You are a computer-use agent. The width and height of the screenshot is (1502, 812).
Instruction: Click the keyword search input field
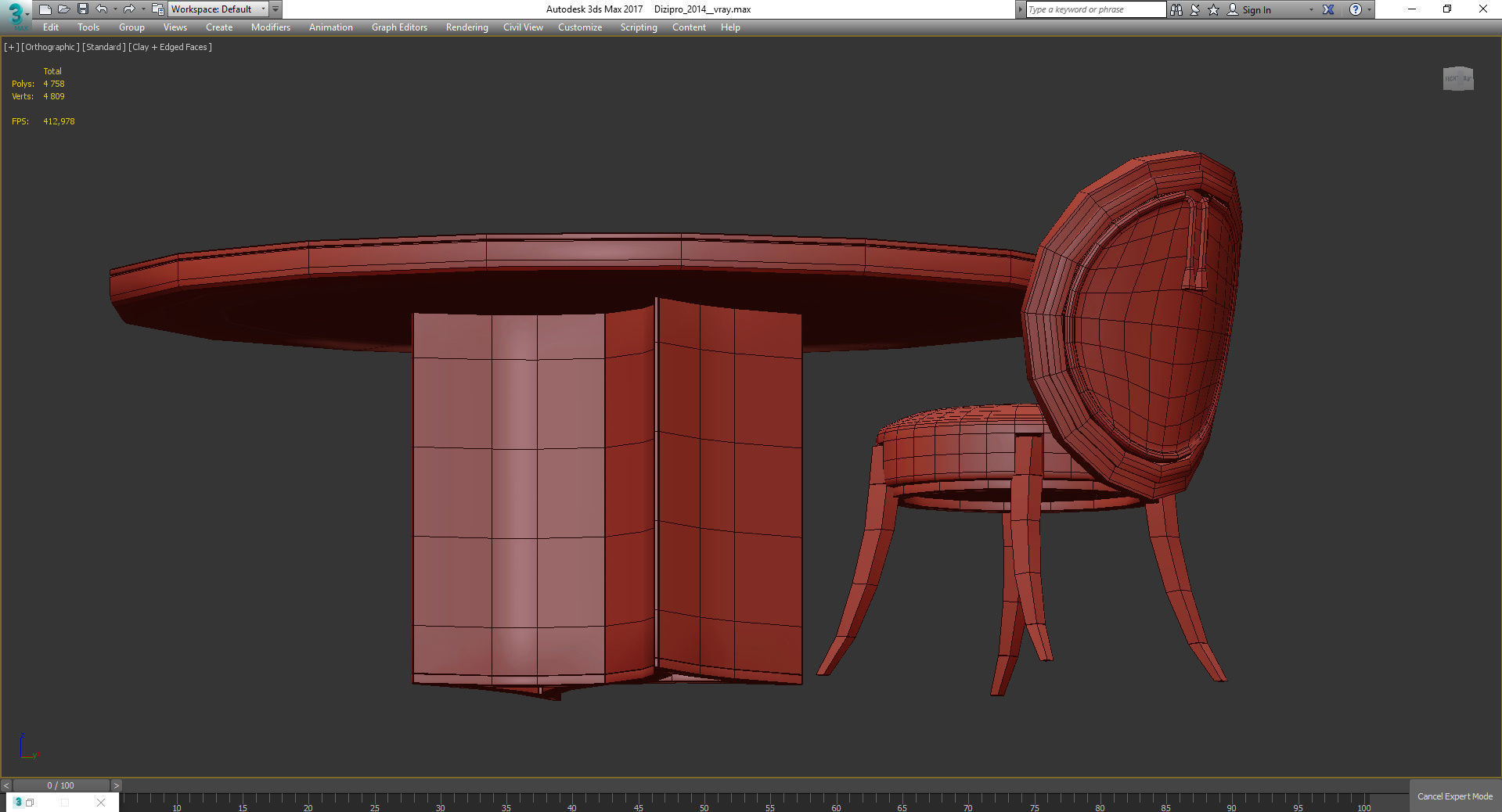coord(1096,9)
